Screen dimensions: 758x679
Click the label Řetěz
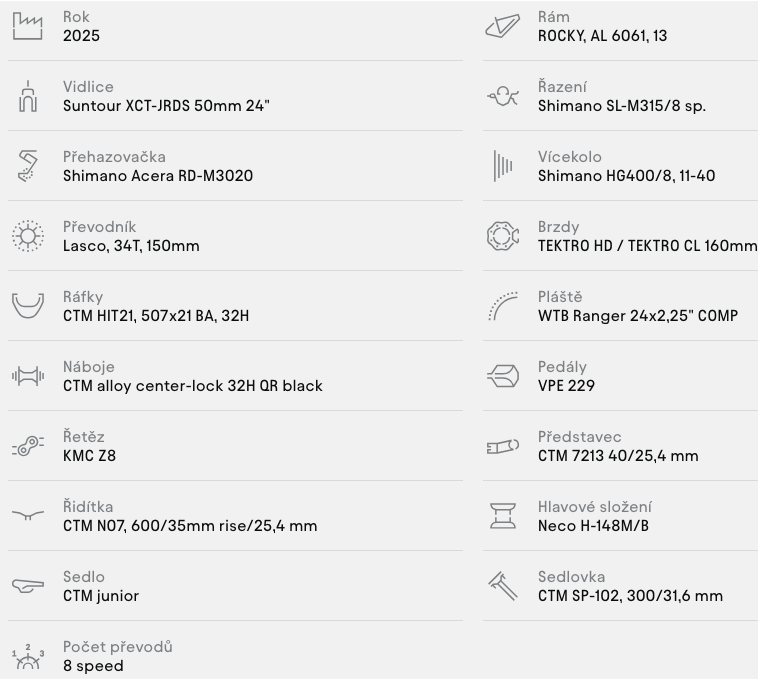(x=84, y=436)
